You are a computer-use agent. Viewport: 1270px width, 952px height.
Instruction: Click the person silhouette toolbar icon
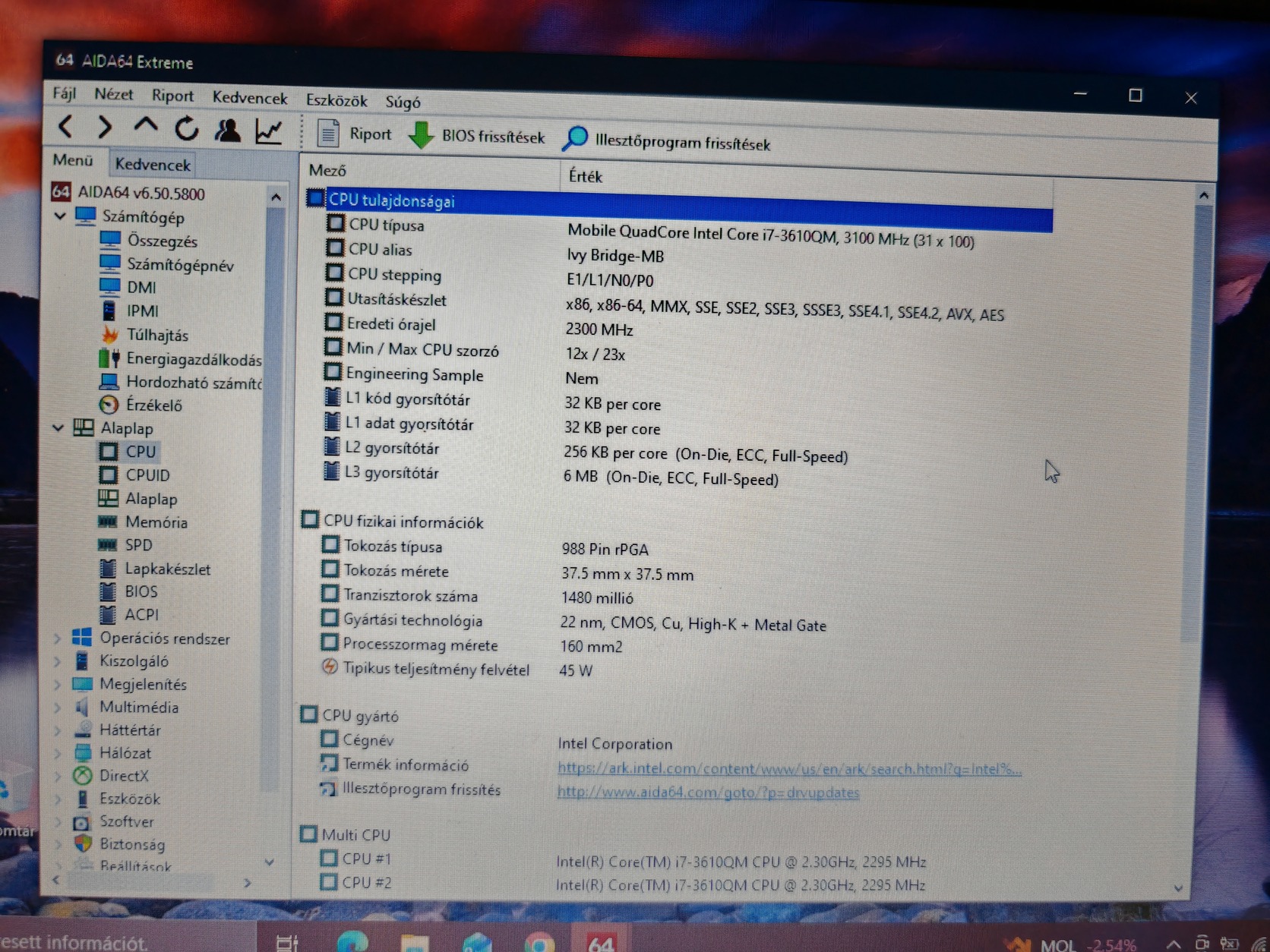(227, 130)
